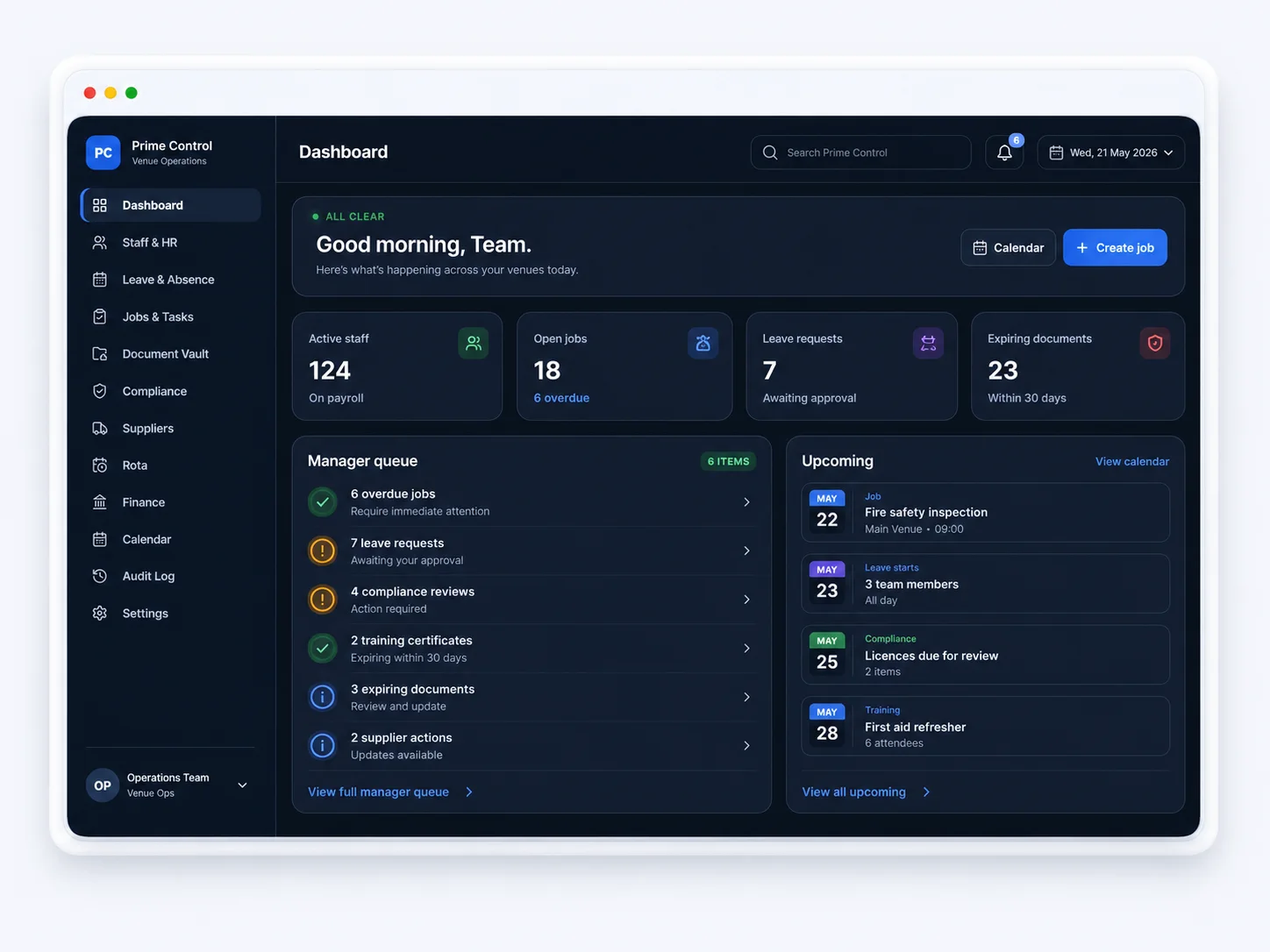Screen dimensions: 1270x952
Task: Open Leave & Absence section
Action: pos(171,280)
